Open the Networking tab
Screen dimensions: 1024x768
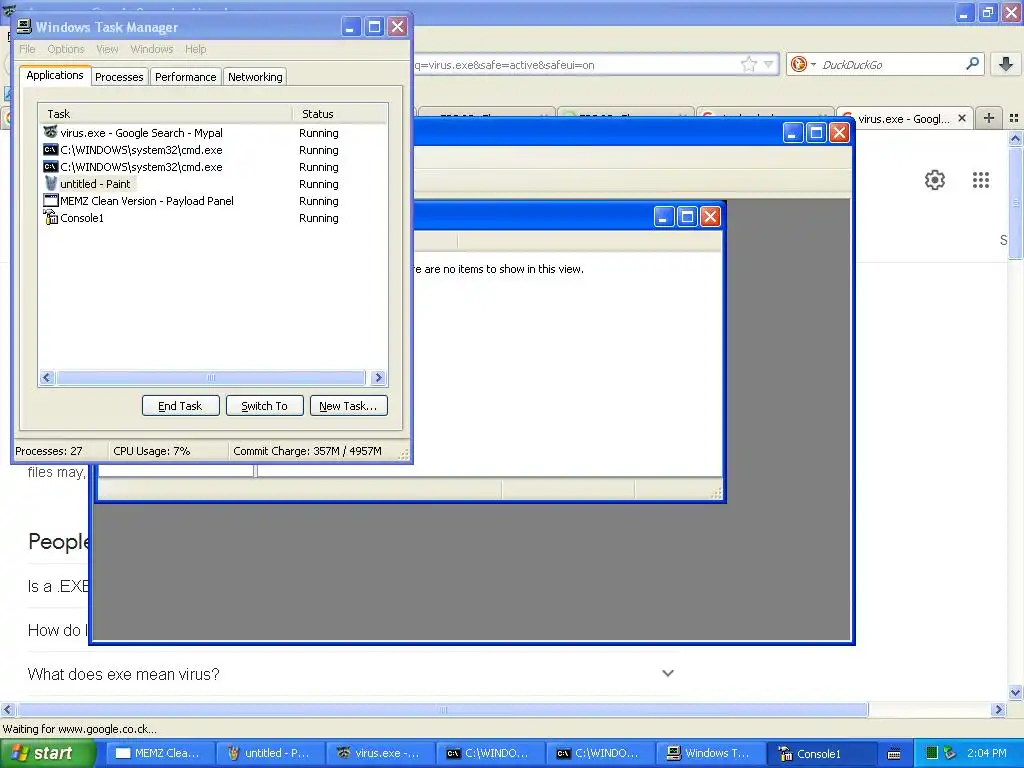[255, 77]
